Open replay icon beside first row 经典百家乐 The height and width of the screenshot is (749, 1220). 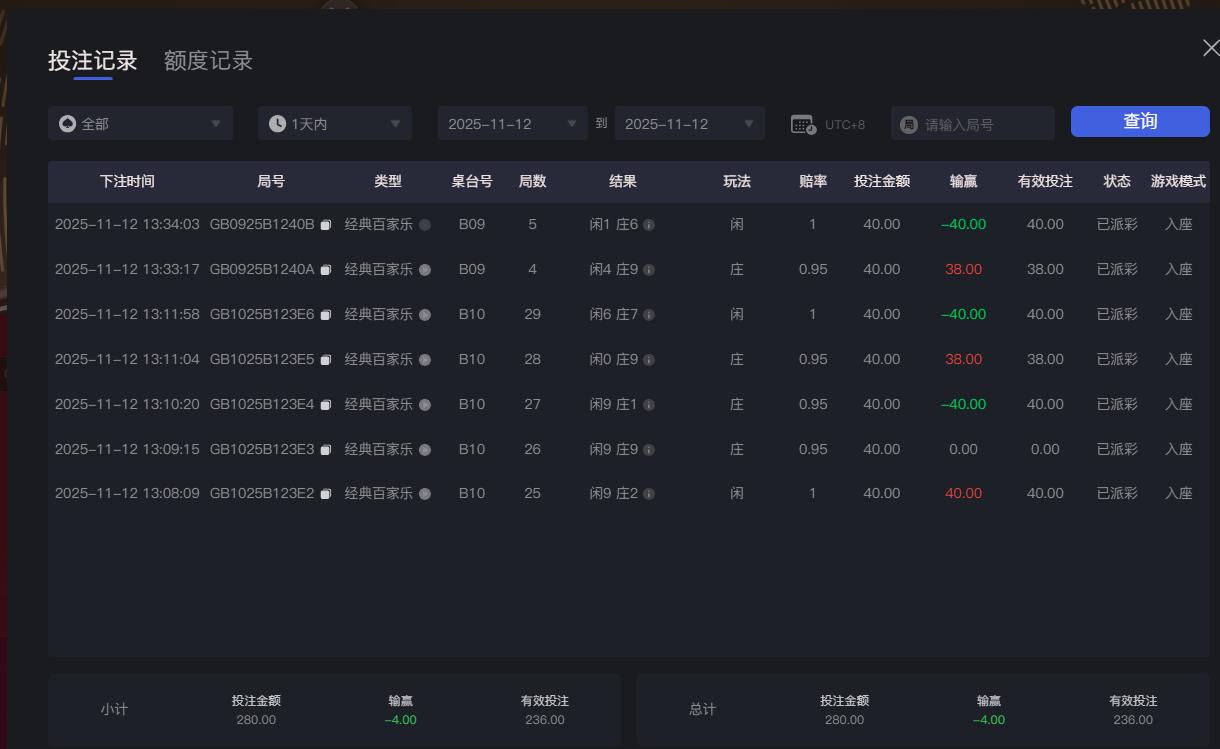coord(424,224)
